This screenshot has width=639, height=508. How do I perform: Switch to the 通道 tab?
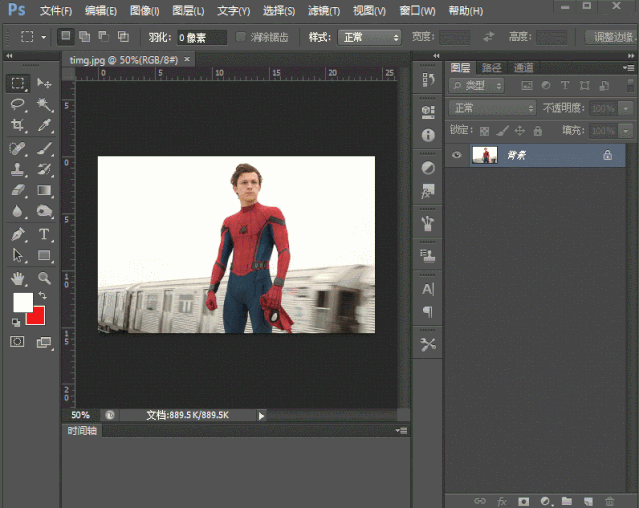tap(523, 68)
